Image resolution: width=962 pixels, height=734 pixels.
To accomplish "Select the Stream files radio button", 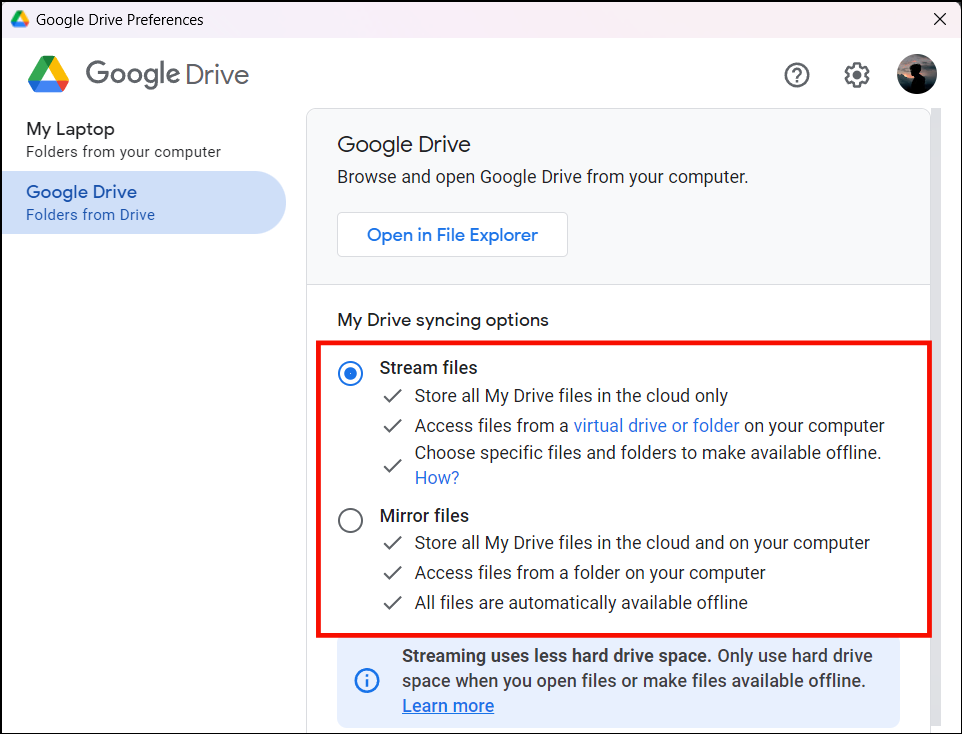I will 350,373.
